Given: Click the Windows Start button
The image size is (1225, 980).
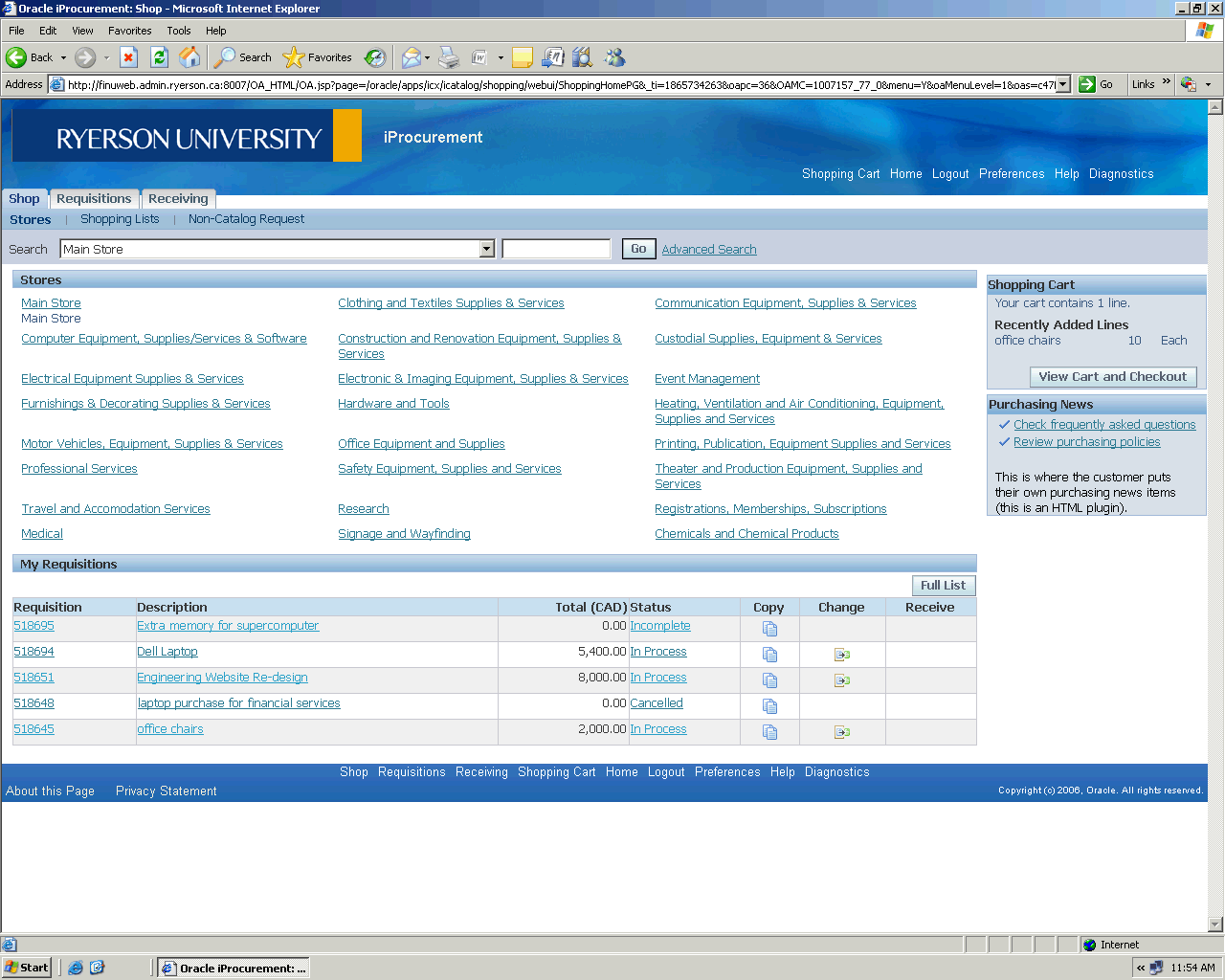Looking at the screenshot, I should 27,968.
